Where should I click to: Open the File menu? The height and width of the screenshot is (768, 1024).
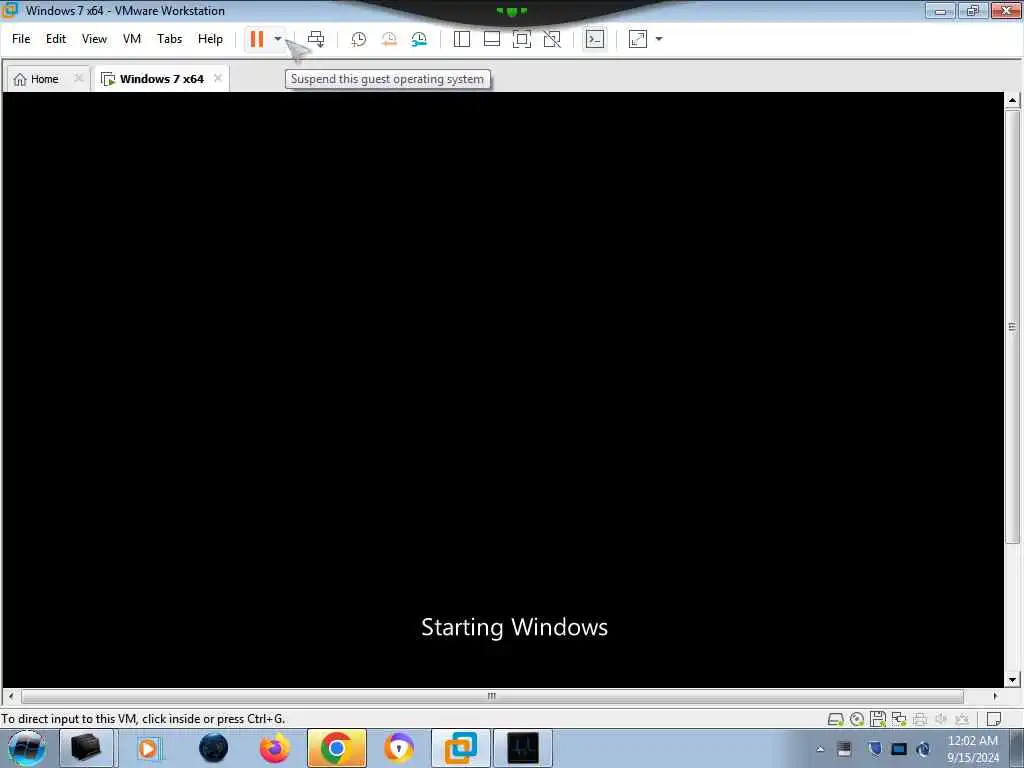click(x=21, y=39)
